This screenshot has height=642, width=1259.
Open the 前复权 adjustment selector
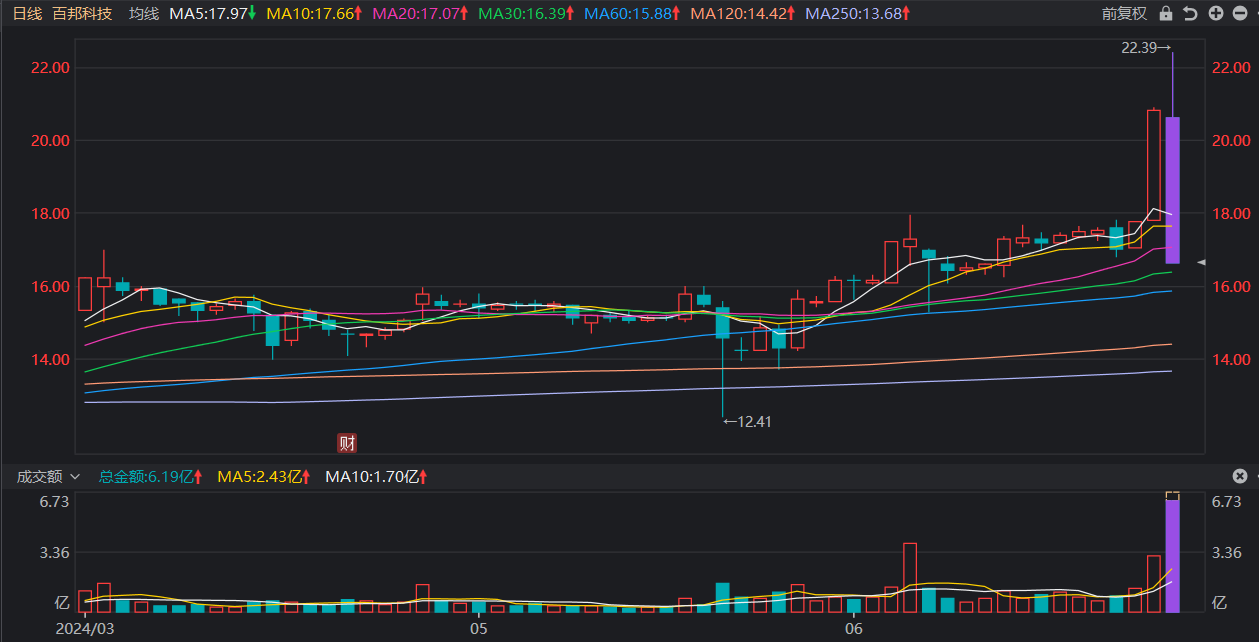pos(1124,14)
